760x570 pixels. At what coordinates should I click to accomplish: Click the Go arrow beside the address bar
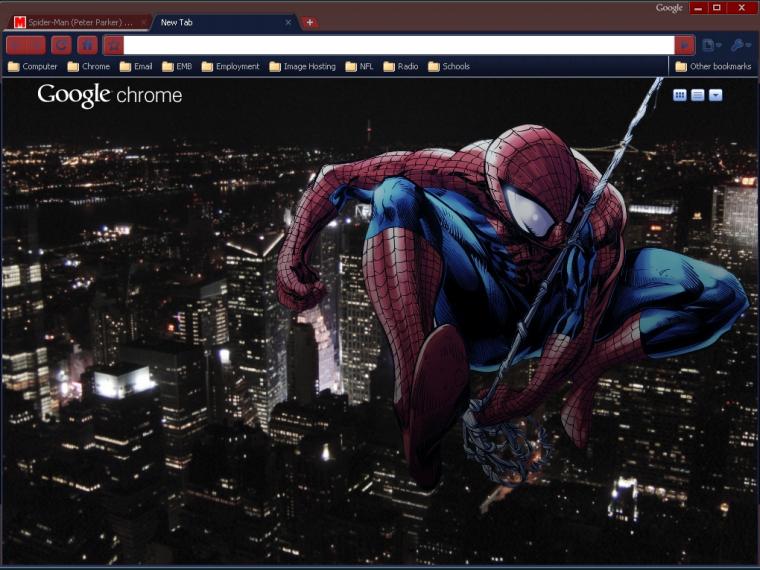tap(685, 46)
